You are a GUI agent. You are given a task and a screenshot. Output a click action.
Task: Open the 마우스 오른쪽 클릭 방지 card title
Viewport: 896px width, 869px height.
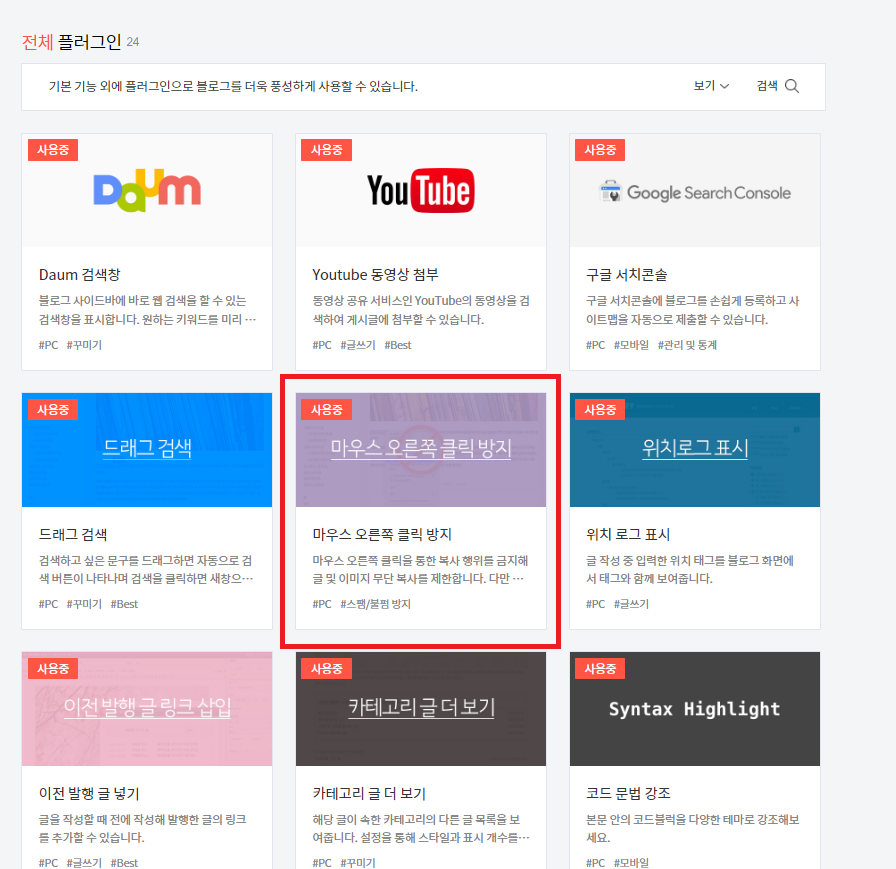point(382,534)
